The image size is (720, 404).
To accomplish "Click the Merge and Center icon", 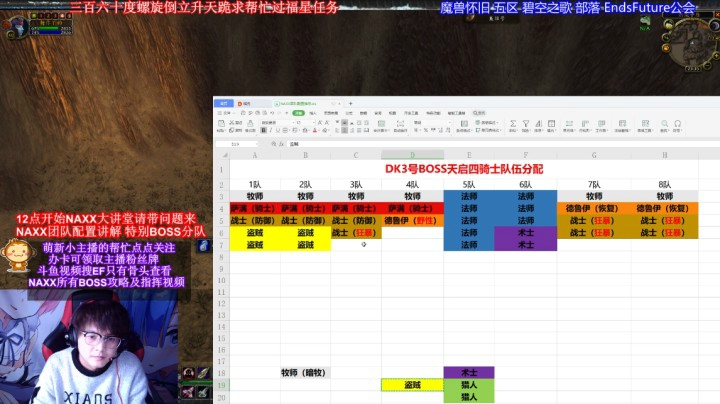I will (x=381, y=123).
